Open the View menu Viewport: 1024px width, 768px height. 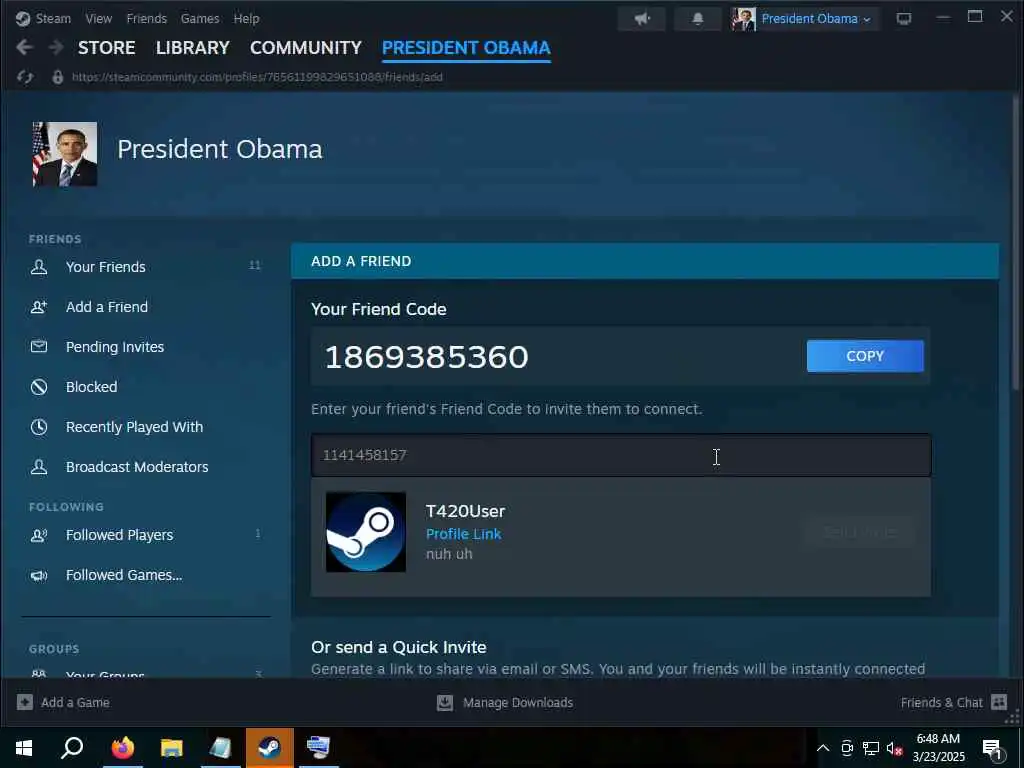tap(99, 18)
